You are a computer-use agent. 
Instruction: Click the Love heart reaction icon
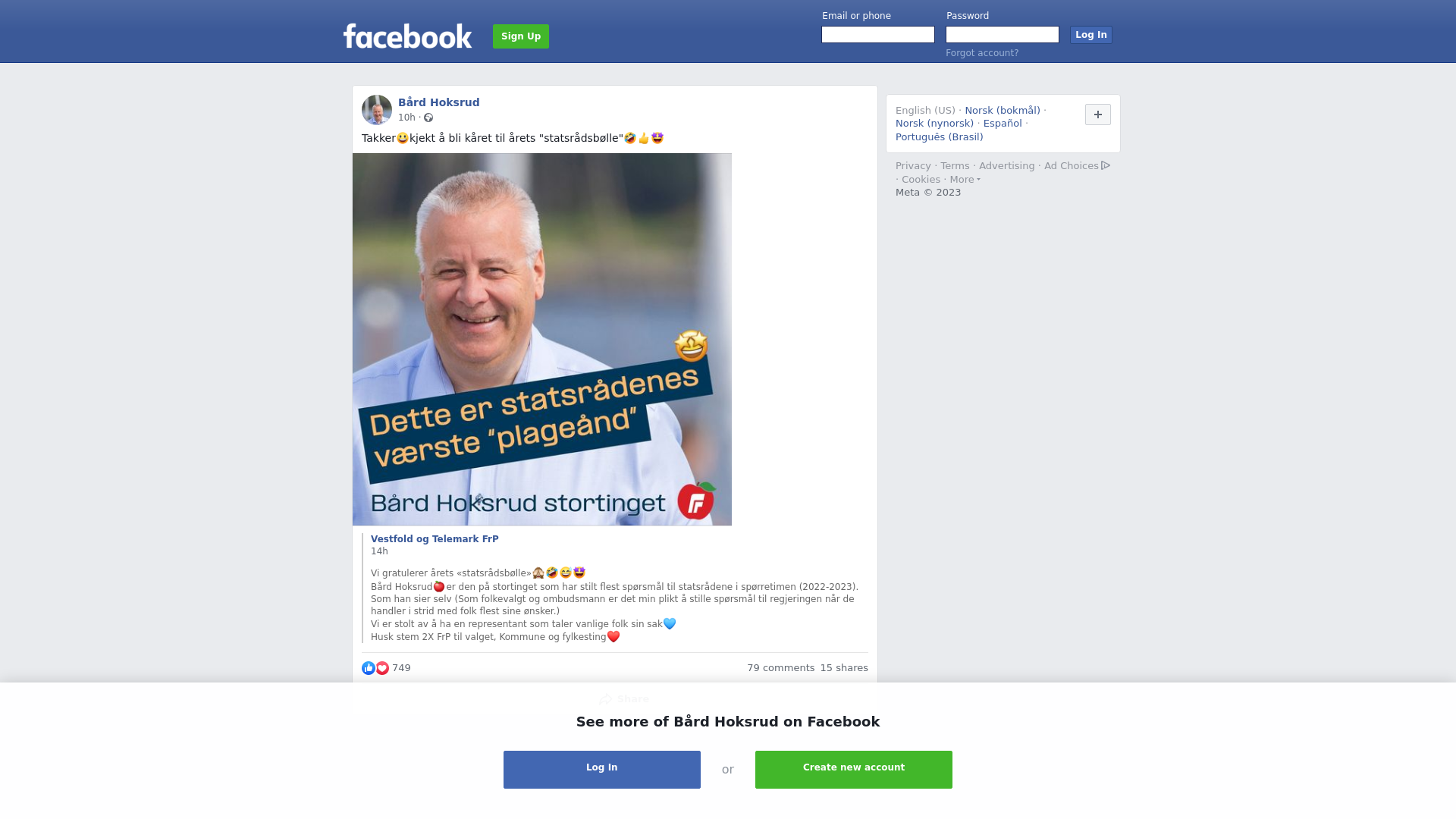[x=382, y=668]
